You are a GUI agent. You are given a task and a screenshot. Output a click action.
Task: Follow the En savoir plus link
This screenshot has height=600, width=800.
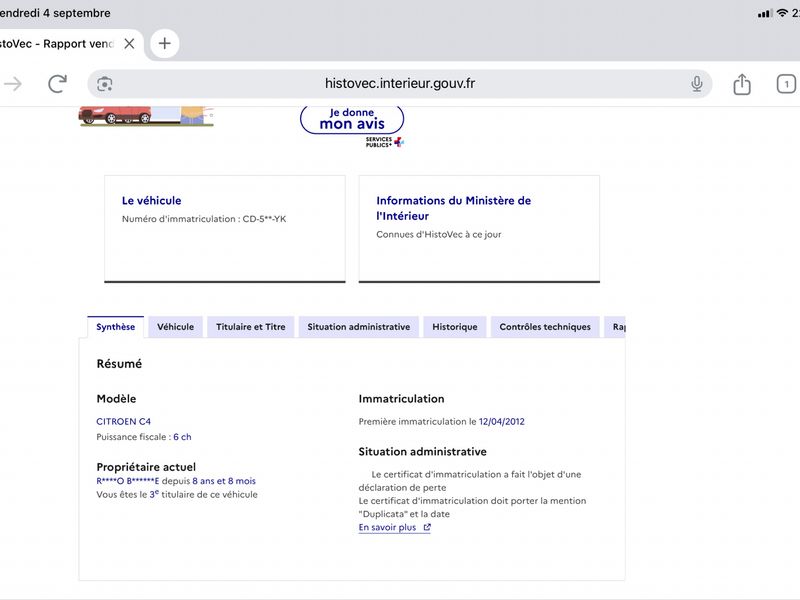tap(387, 528)
